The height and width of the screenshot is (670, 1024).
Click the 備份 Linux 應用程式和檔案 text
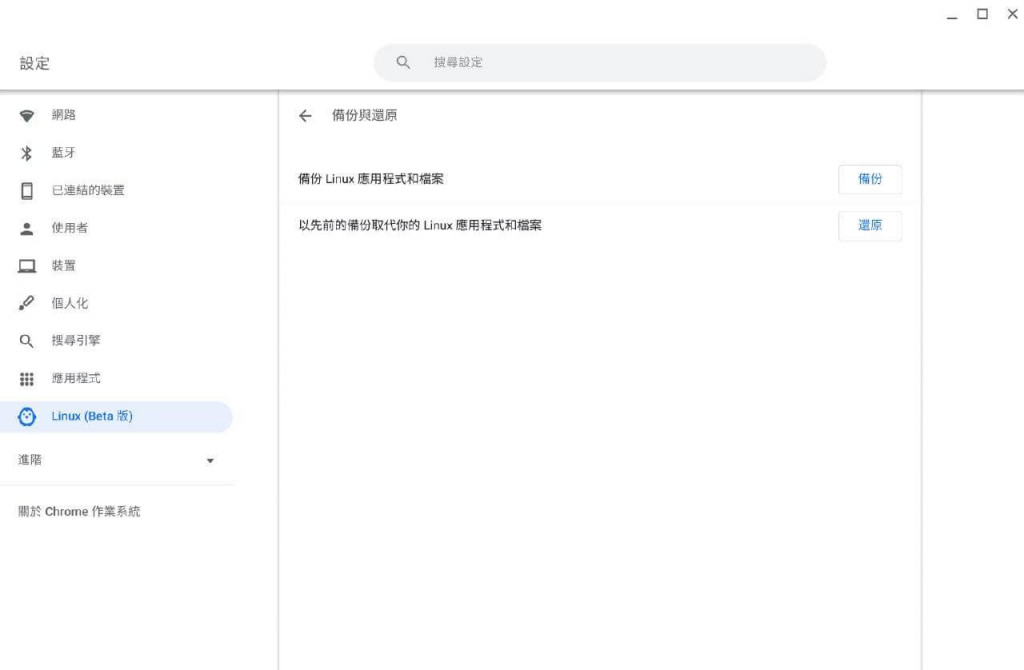click(371, 179)
